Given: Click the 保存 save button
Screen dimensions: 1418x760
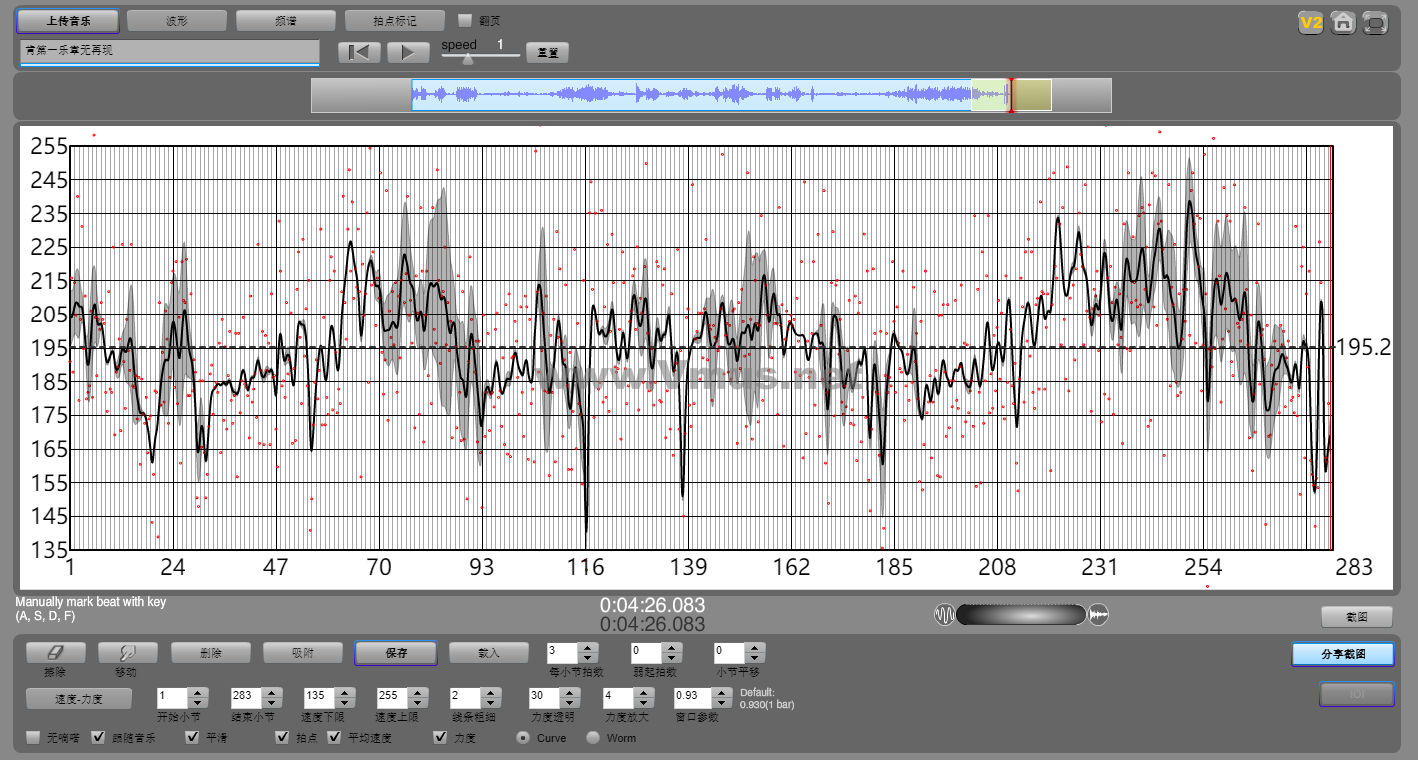Looking at the screenshot, I should (395, 653).
